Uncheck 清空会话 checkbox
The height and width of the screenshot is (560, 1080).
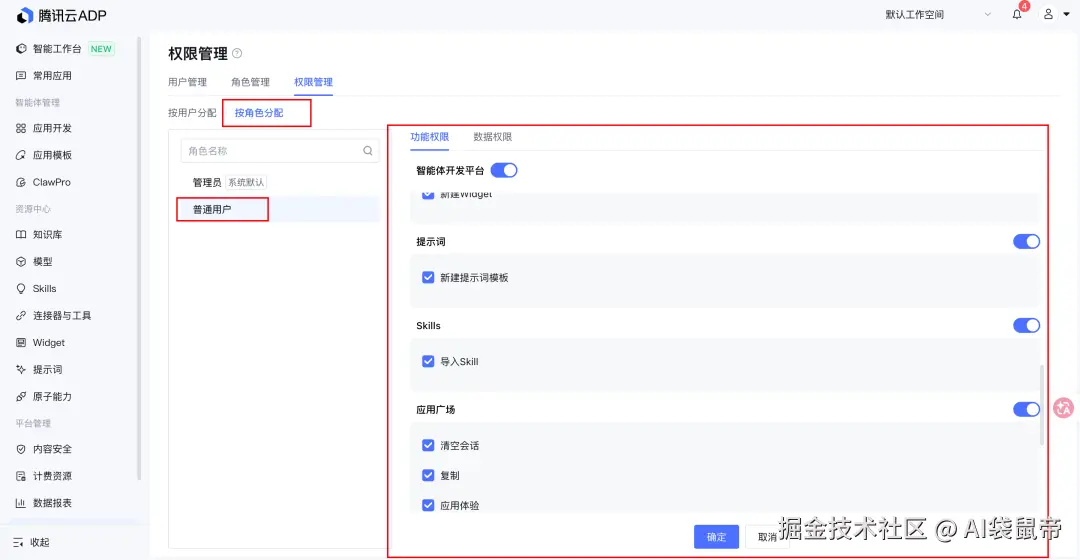[x=428, y=445]
